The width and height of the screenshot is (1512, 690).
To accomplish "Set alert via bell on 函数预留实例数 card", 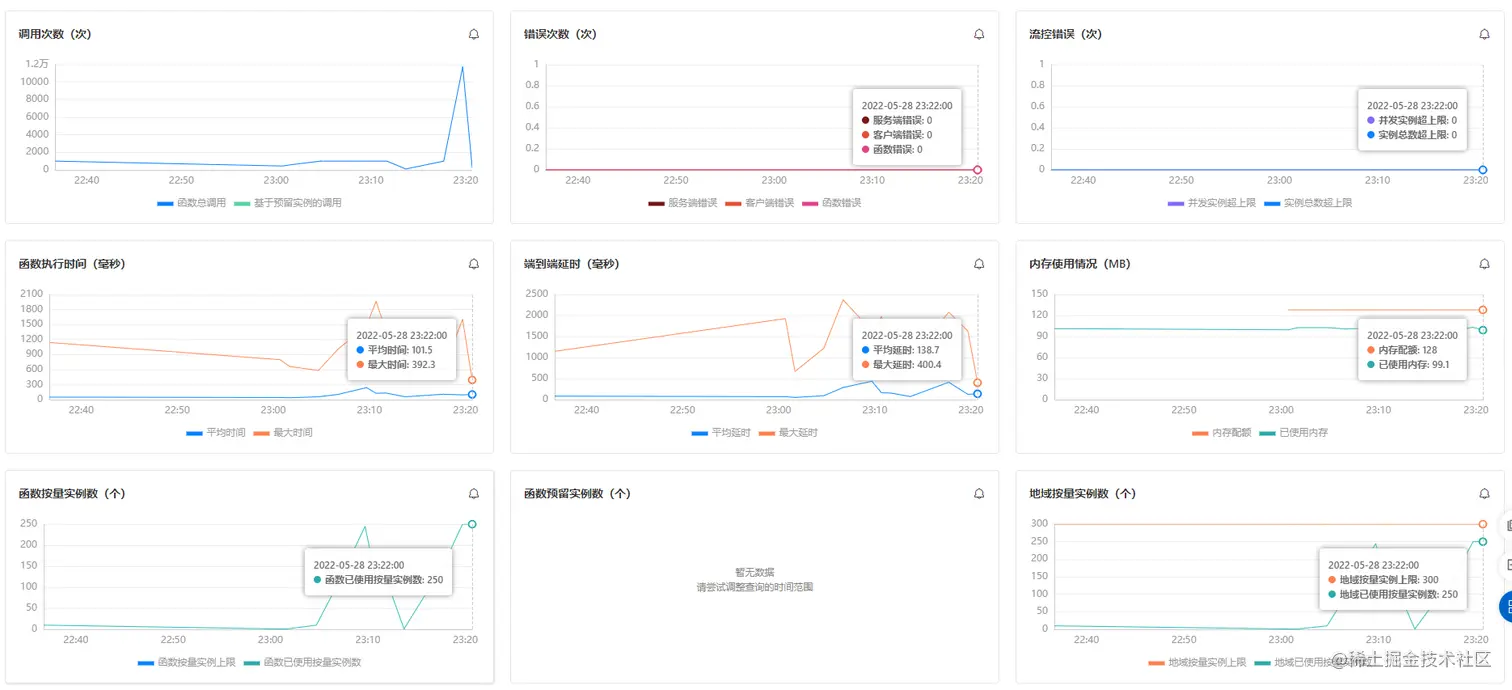I will (979, 494).
